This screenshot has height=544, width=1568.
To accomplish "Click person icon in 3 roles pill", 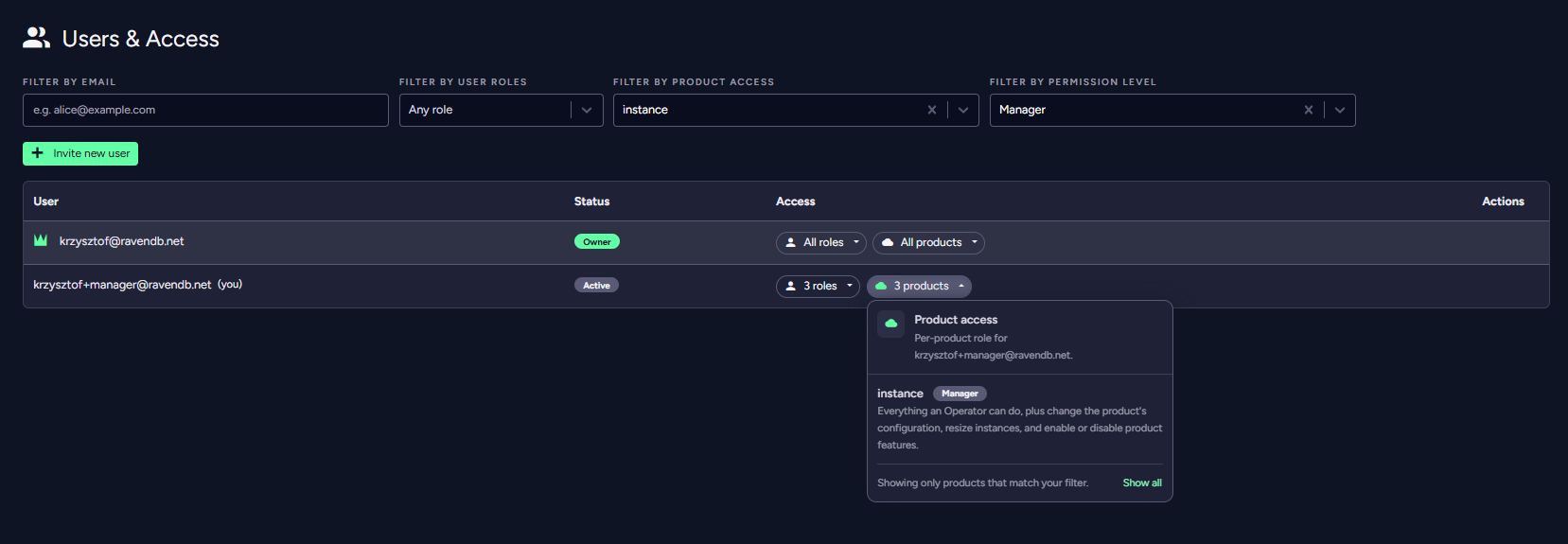I will pos(791,287).
